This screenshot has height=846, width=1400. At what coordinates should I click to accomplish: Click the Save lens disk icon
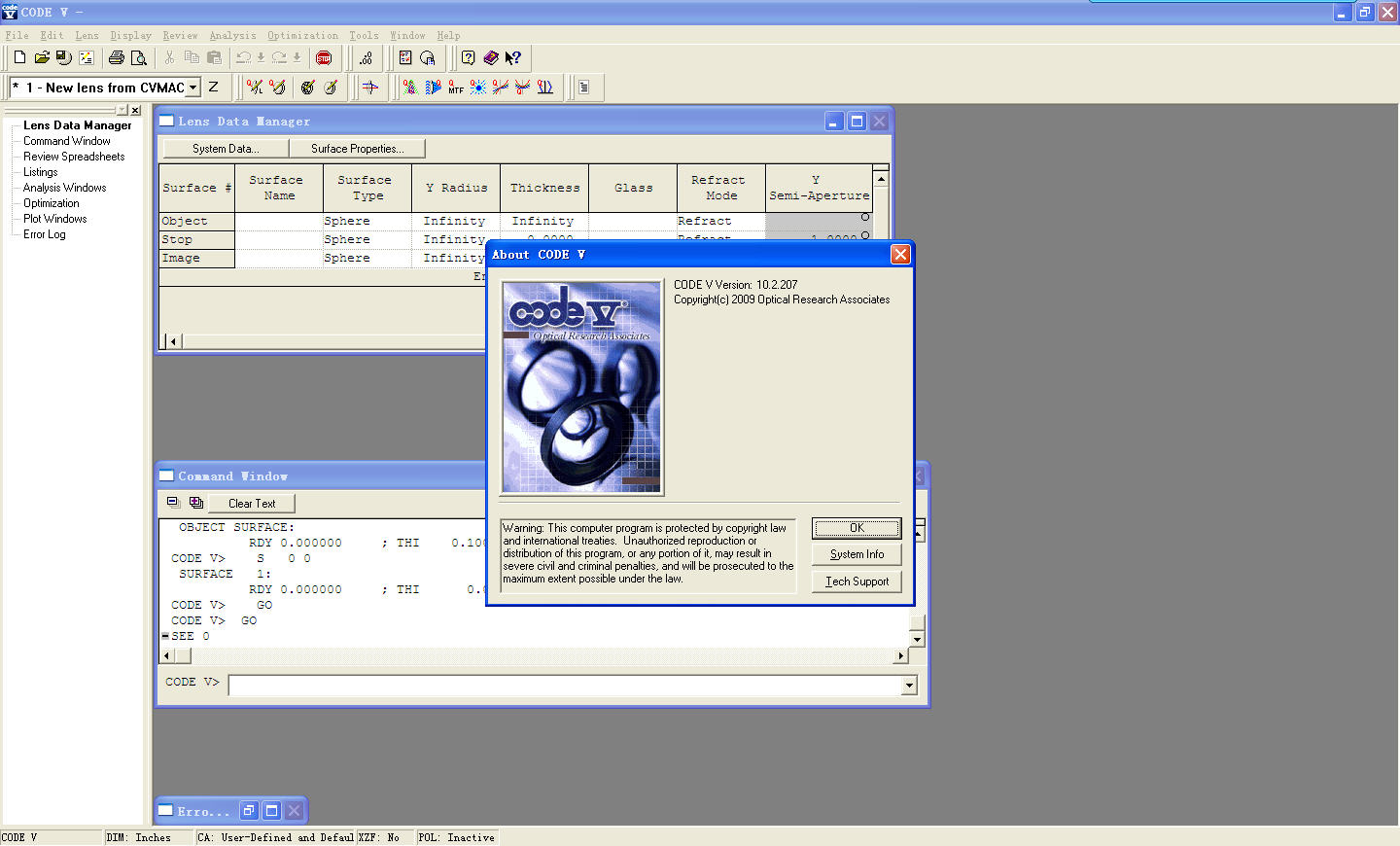click(x=64, y=57)
